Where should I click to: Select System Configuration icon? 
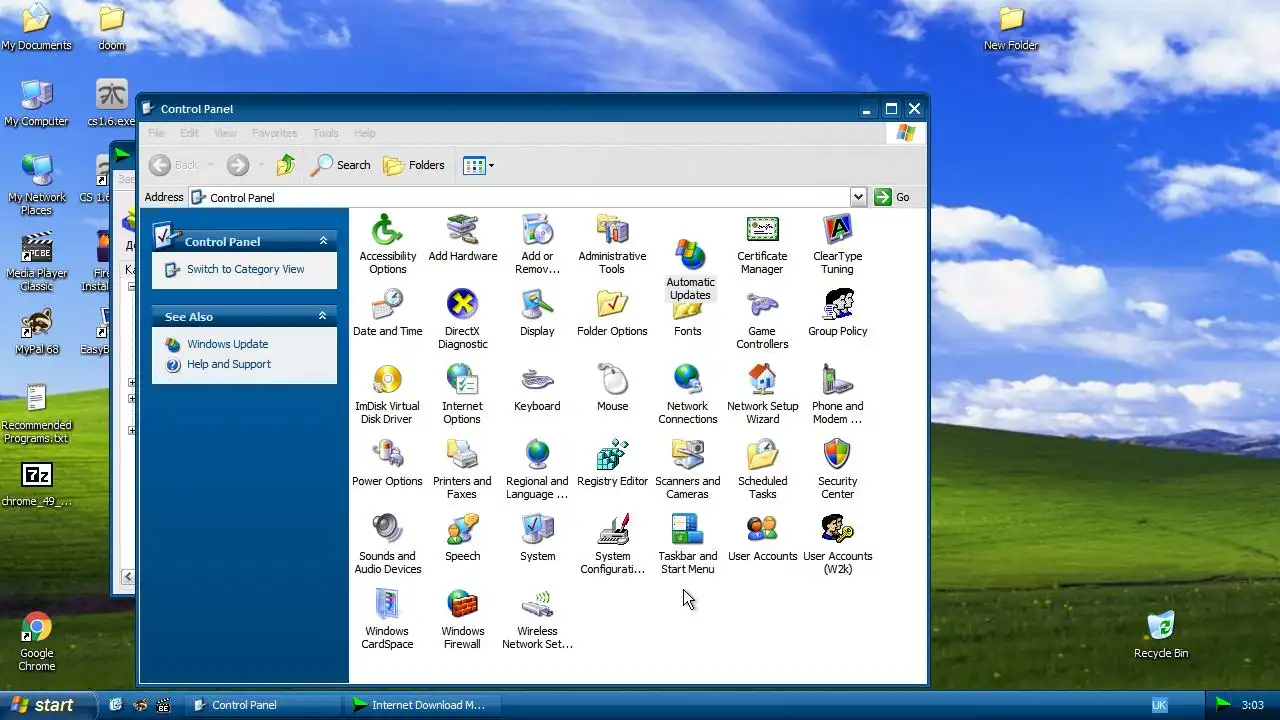tap(612, 544)
